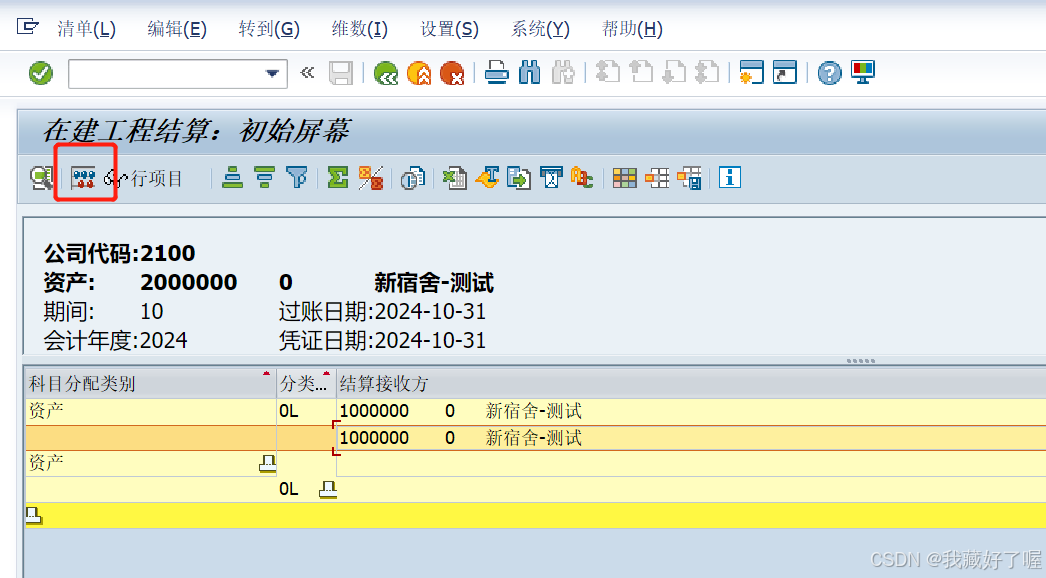Click the Set Filter funnel icon
Image resolution: width=1046 pixels, height=578 pixels.
[x=297, y=178]
